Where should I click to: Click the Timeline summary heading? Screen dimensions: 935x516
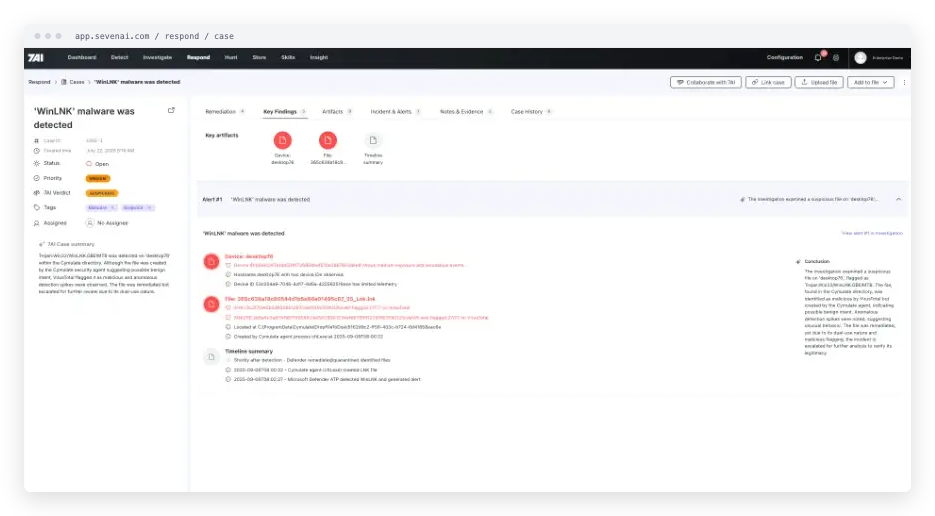249,351
